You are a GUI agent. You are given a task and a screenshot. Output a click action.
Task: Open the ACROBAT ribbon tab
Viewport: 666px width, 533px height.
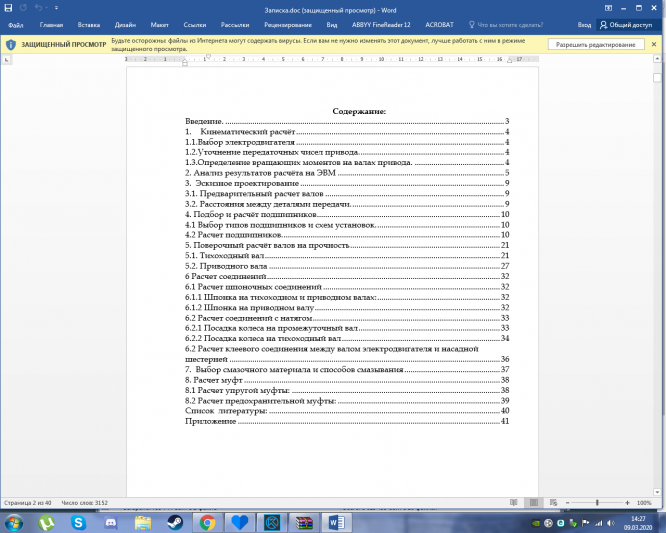(439, 25)
